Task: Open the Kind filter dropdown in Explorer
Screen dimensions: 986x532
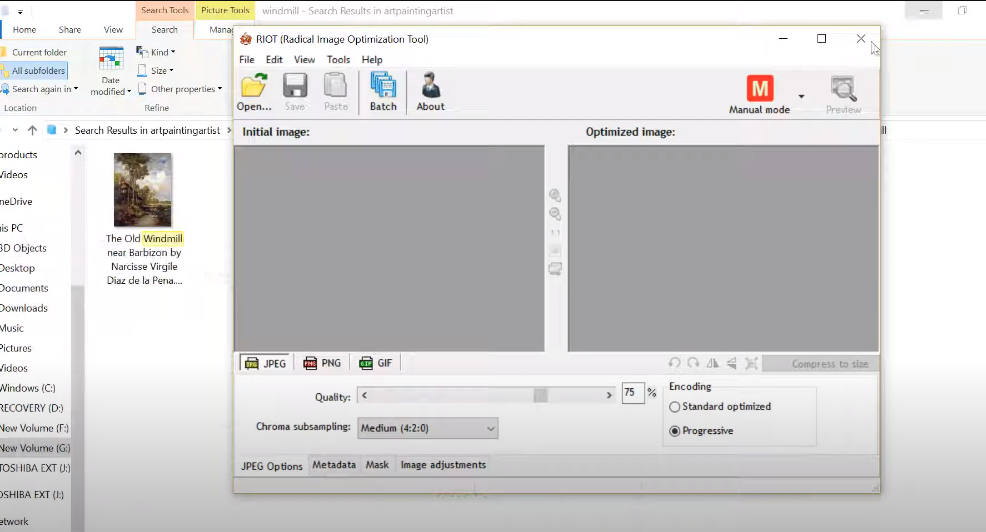Action: coord(156,52)
